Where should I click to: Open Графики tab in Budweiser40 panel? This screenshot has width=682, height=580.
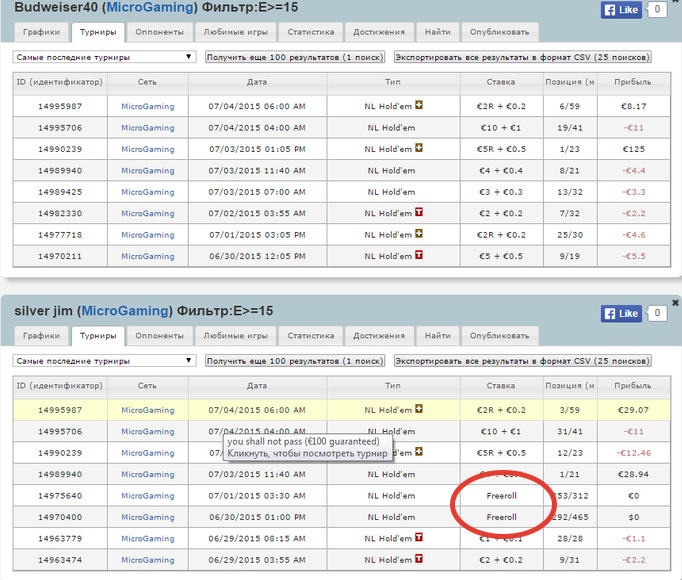tap(41, 32)
